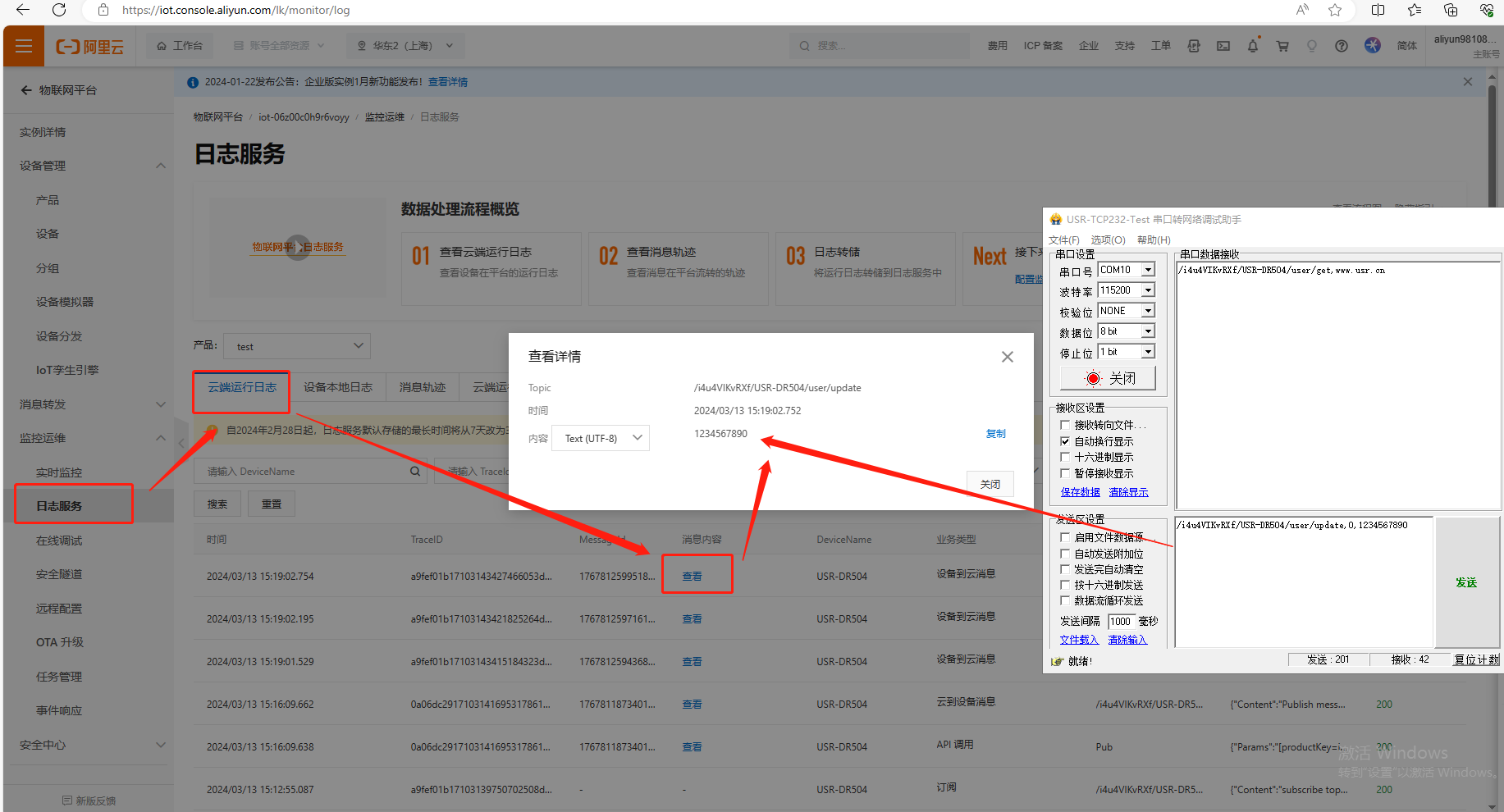Image resolution: width=1504 pixels, height=812 pixels.
Task: Click the help question mark icon
Action: coord(1341,46)
